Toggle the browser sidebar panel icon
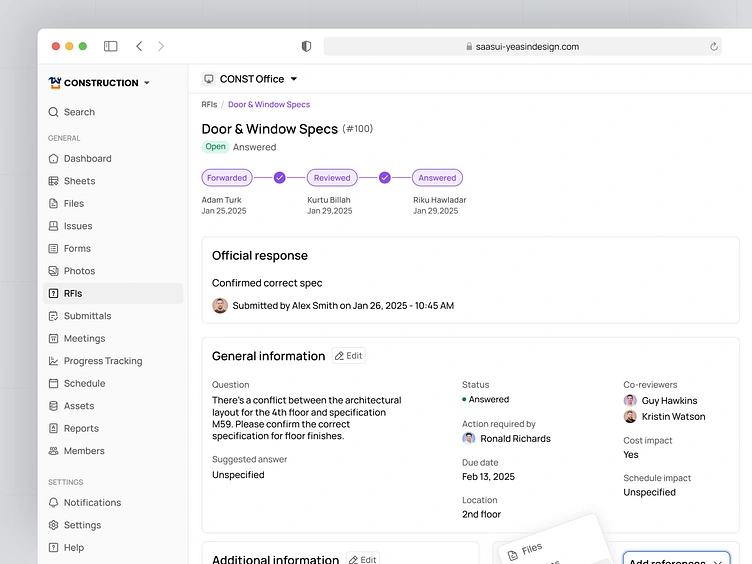Screen dimensions: 752x564 pyautogui.click(x=110, y=46)
